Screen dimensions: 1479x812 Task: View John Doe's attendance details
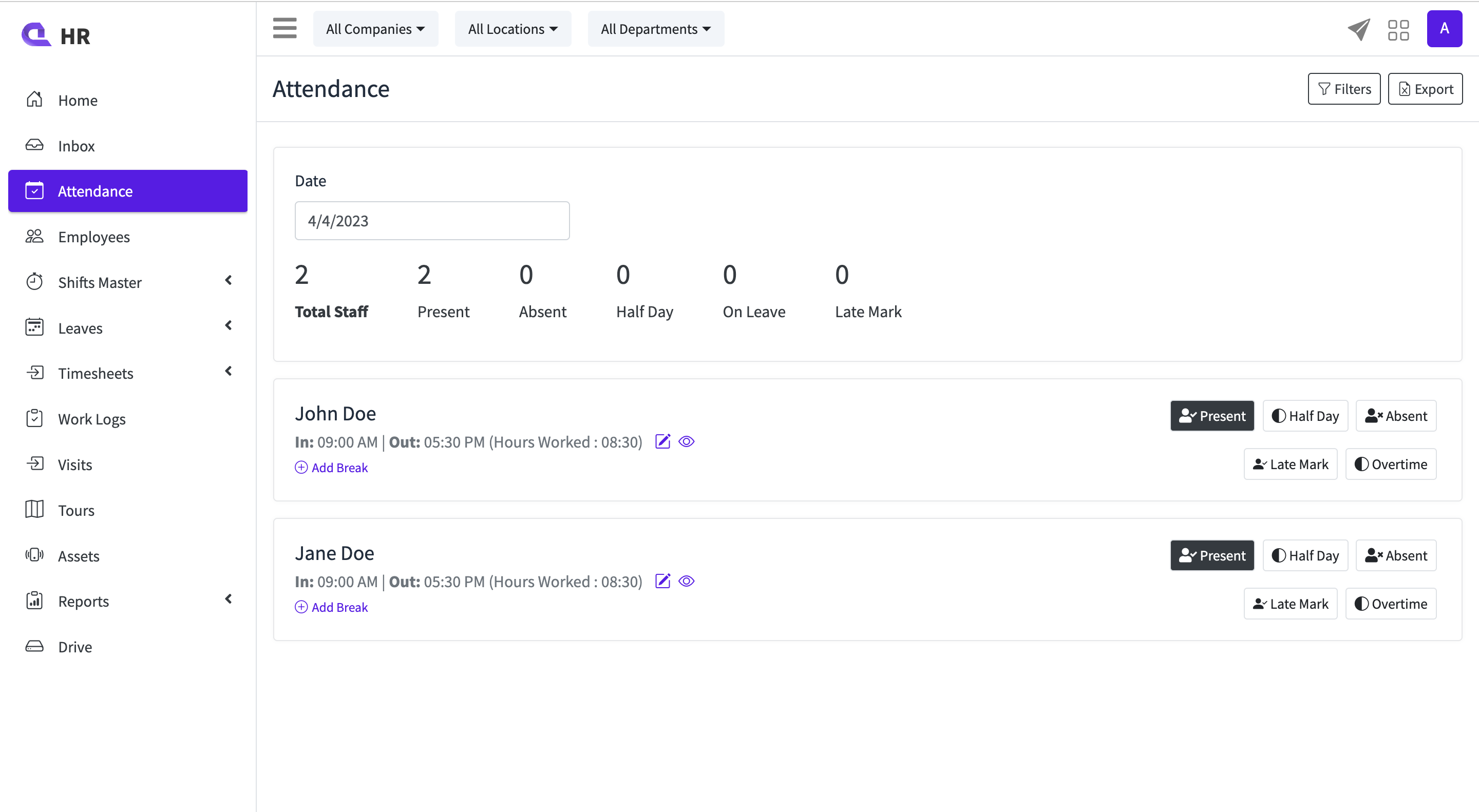pyautogui.click(x=687, y=441)
